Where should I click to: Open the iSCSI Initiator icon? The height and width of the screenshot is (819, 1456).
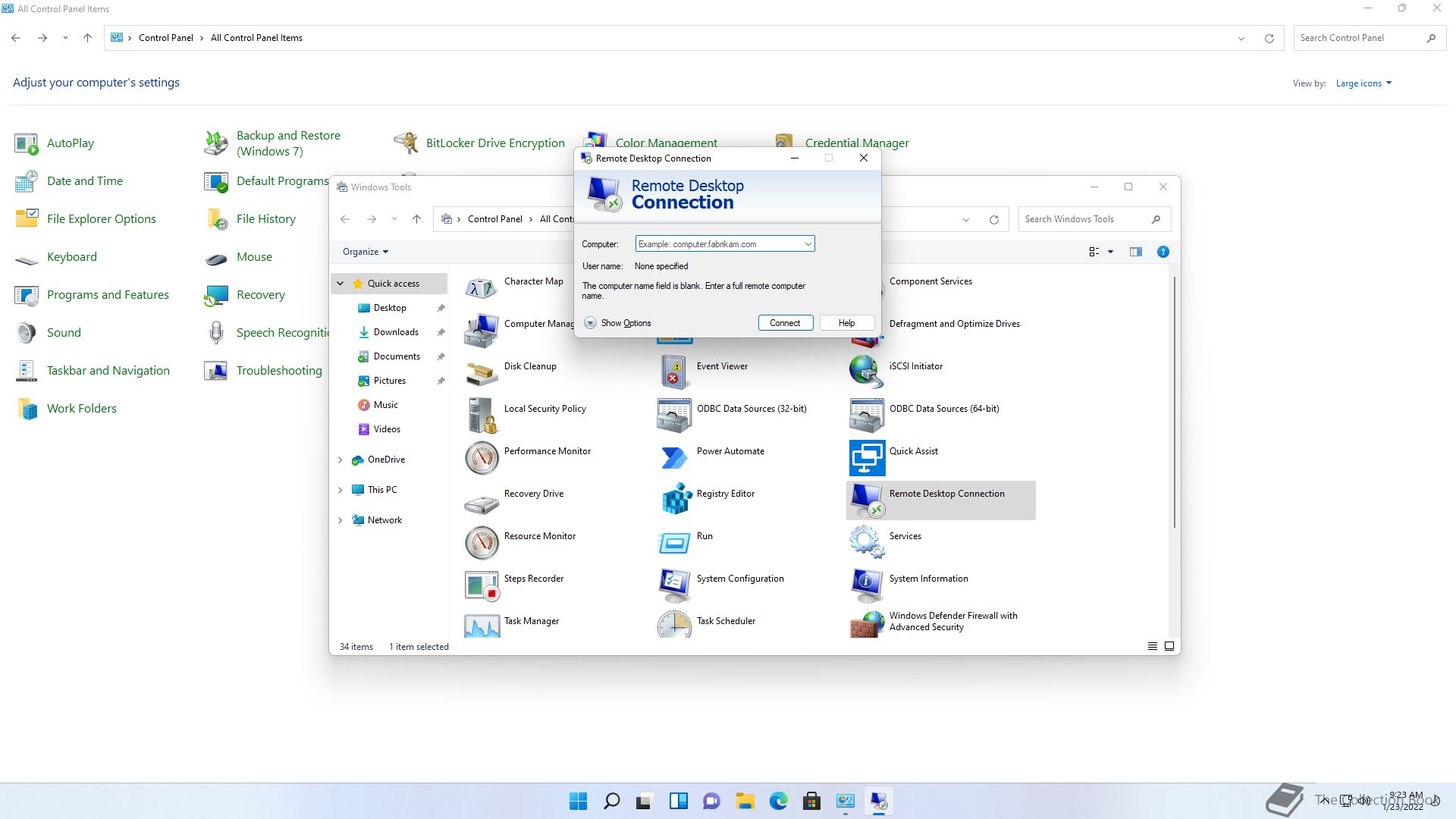867,372
